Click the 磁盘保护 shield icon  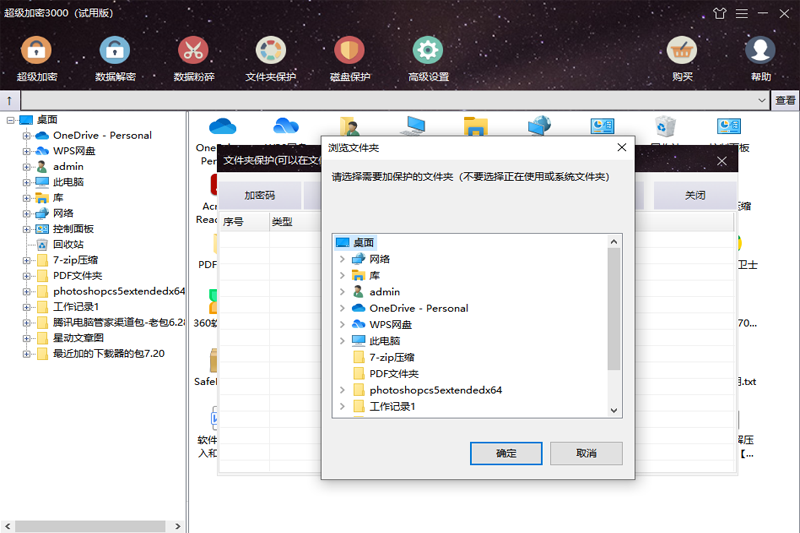click(349, 51)
